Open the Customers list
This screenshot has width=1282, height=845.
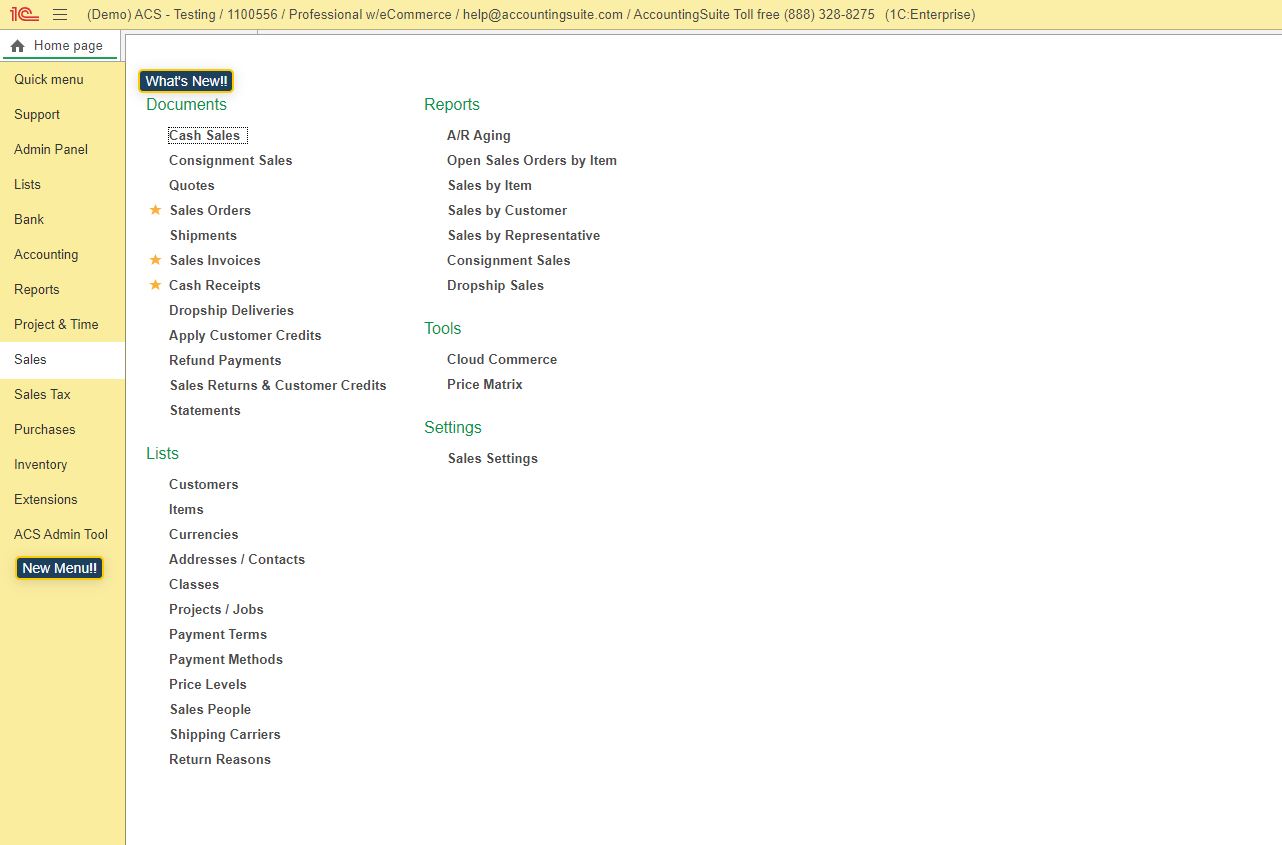[x=204, y=485]
